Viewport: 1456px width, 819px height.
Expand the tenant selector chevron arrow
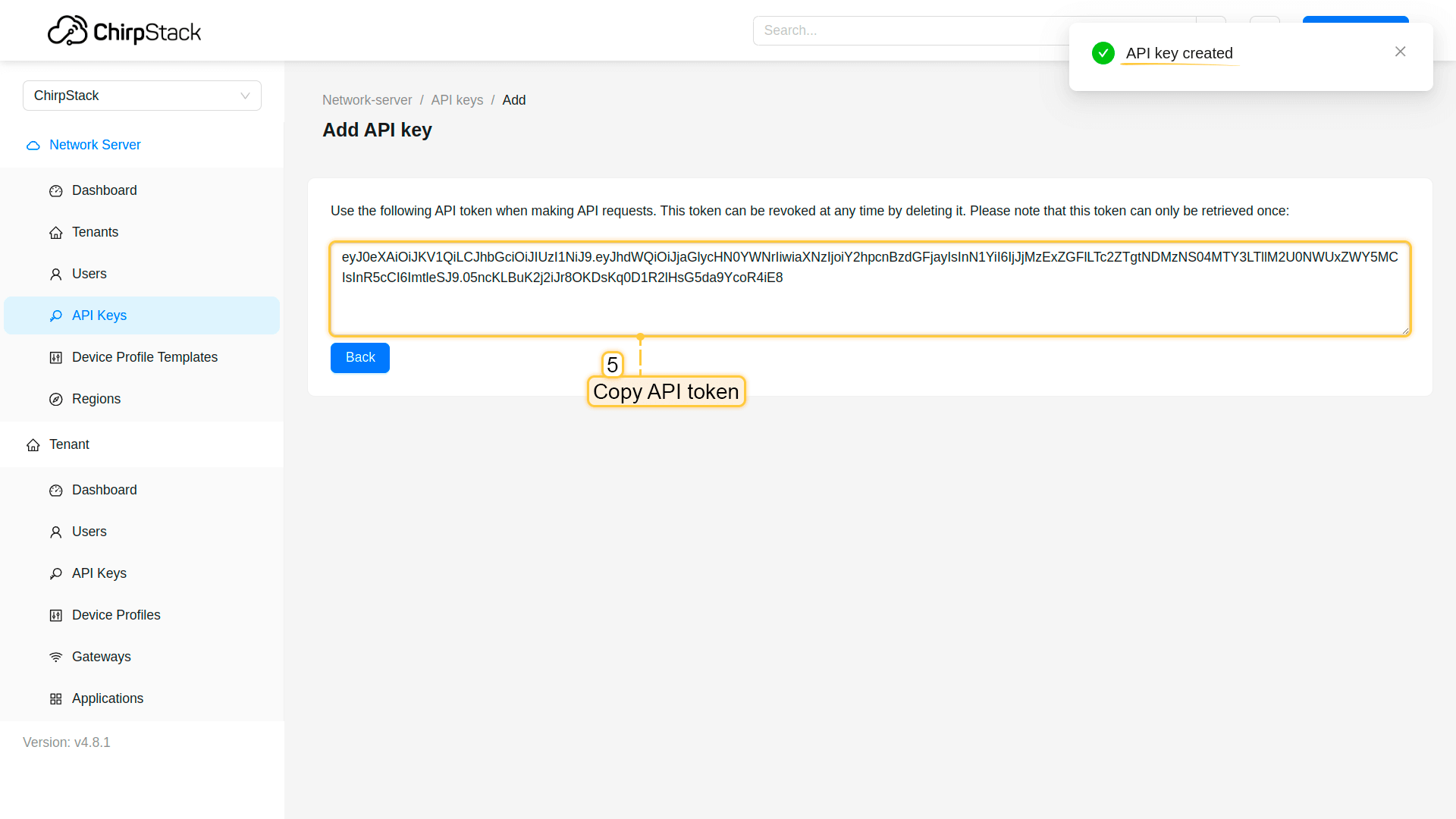coord(245,96)
